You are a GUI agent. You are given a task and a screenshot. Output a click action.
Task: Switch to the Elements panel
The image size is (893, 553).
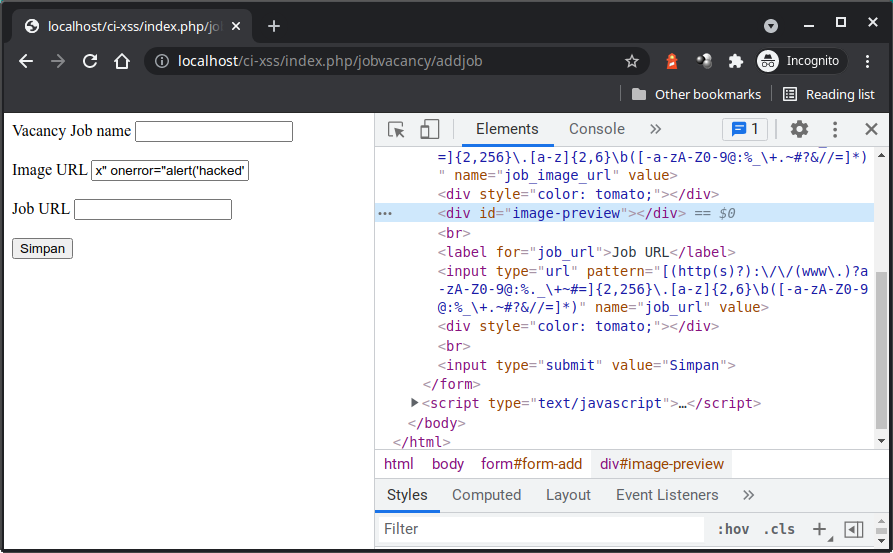click(507, 129)
